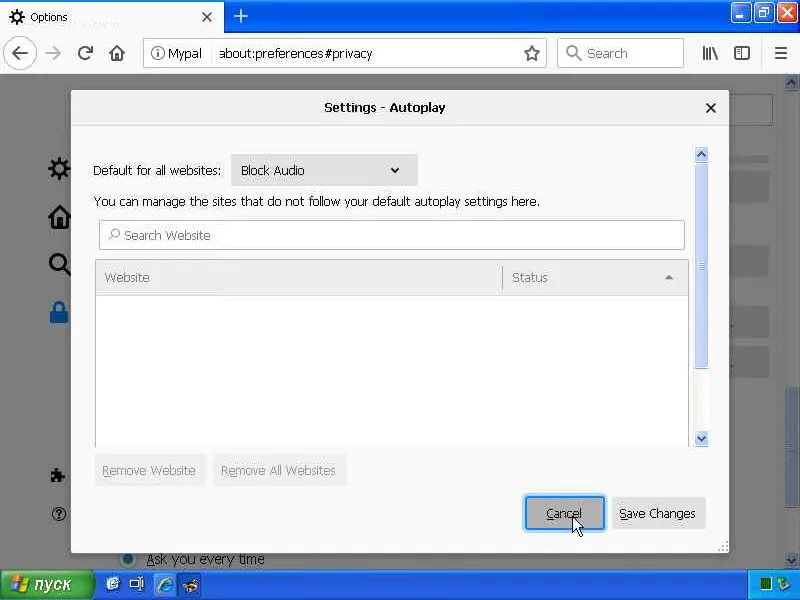Bookmark this page with the star icon
Image resolution: width=800 pixels, height=600 pixels.
coord(532,53)
